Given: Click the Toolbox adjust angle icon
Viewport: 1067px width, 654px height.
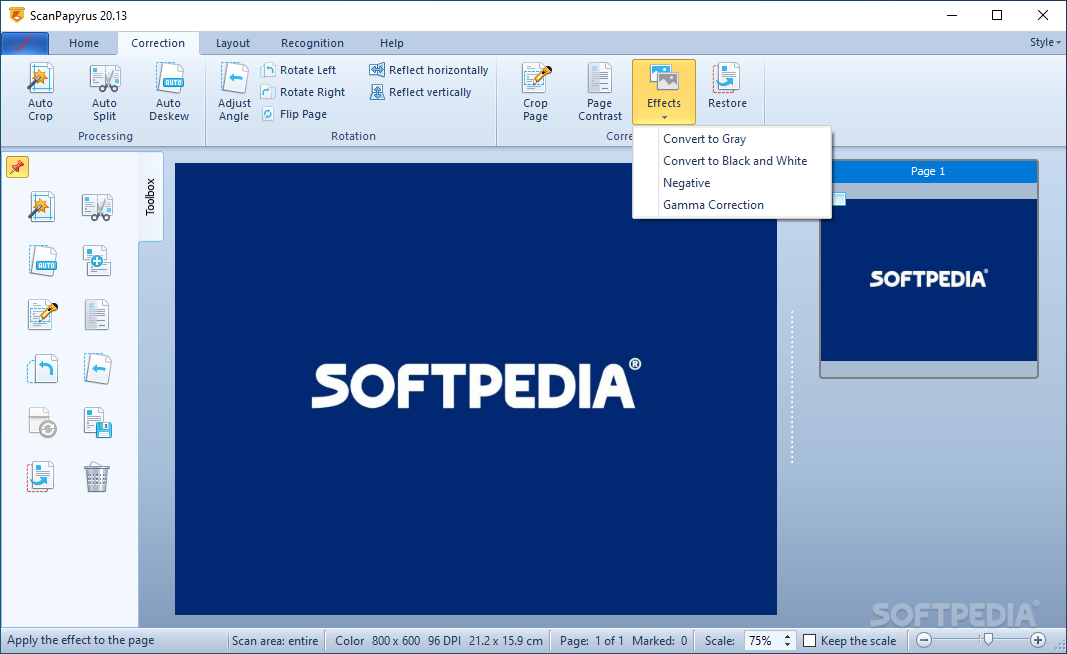Looking at the screenshot, I should point(97,368).
